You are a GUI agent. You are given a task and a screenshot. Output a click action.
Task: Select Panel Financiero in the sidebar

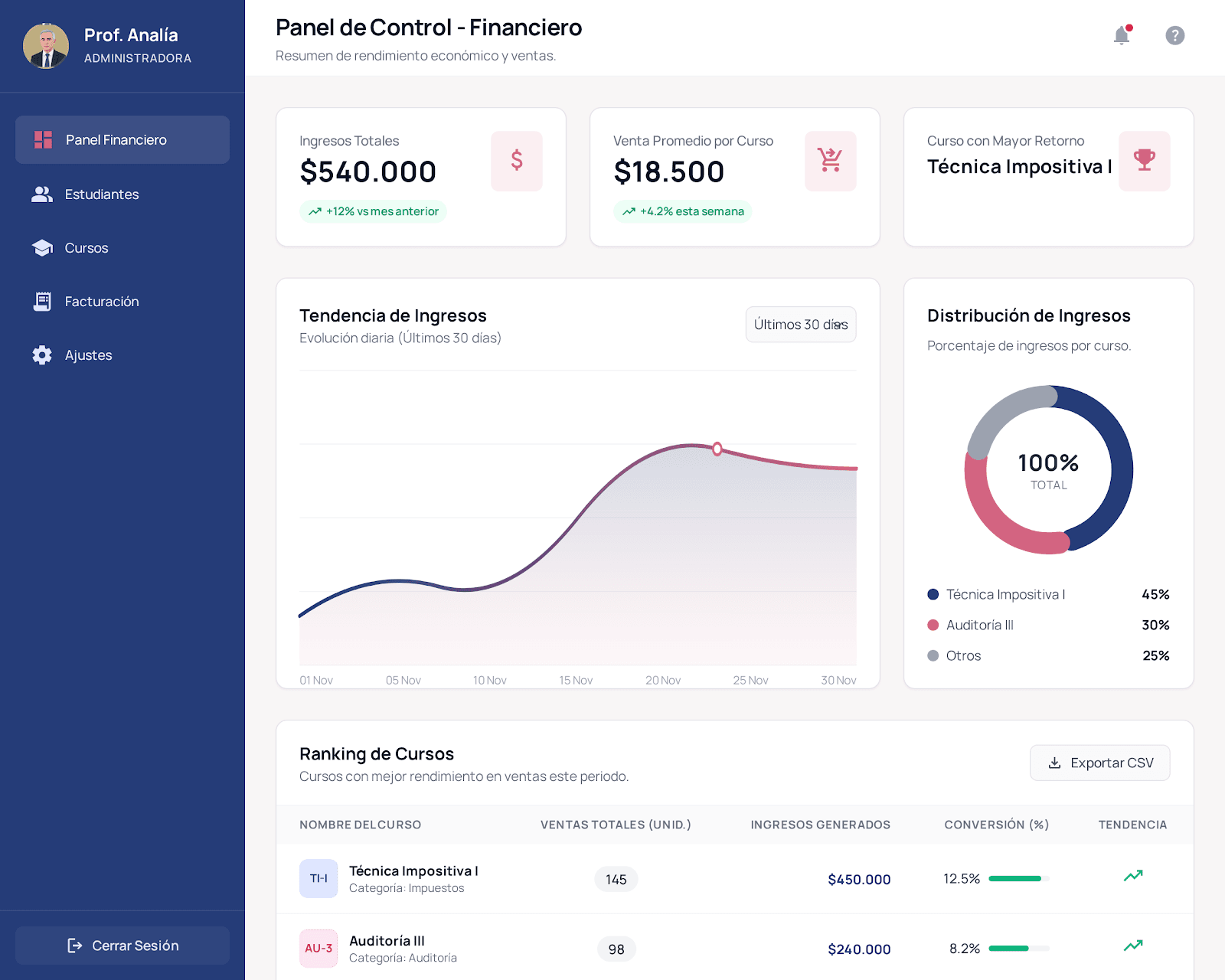122,140
